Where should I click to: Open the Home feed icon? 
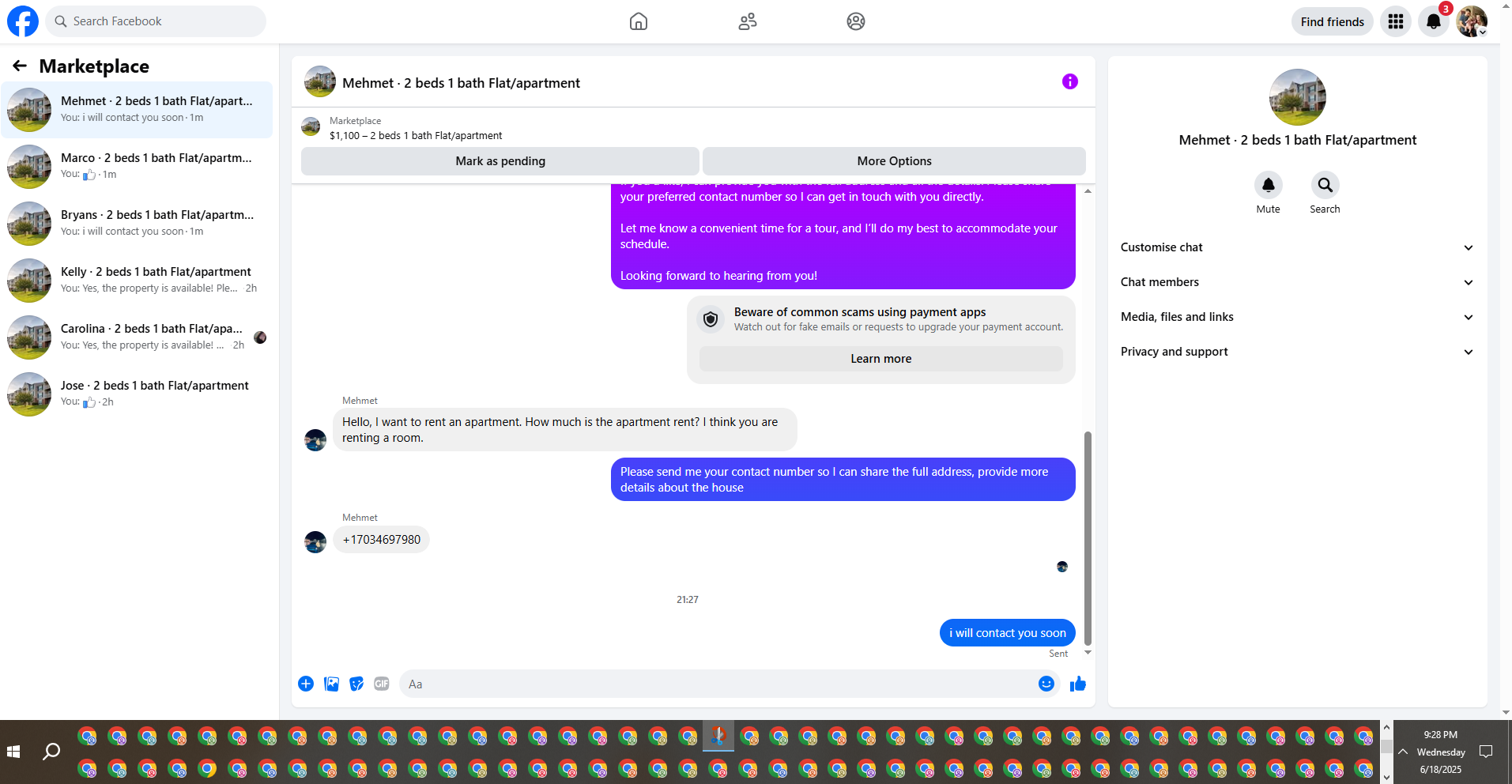639,21
